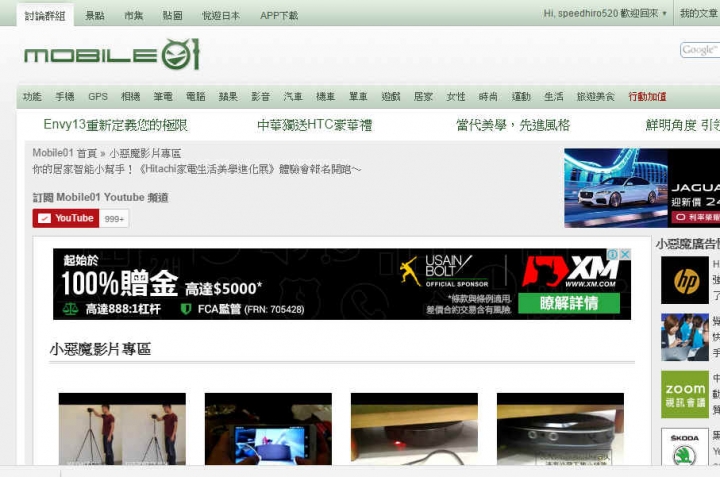Open the 筆電 category
This screenshot has width=720, height=477.
(x=163, y=96)
